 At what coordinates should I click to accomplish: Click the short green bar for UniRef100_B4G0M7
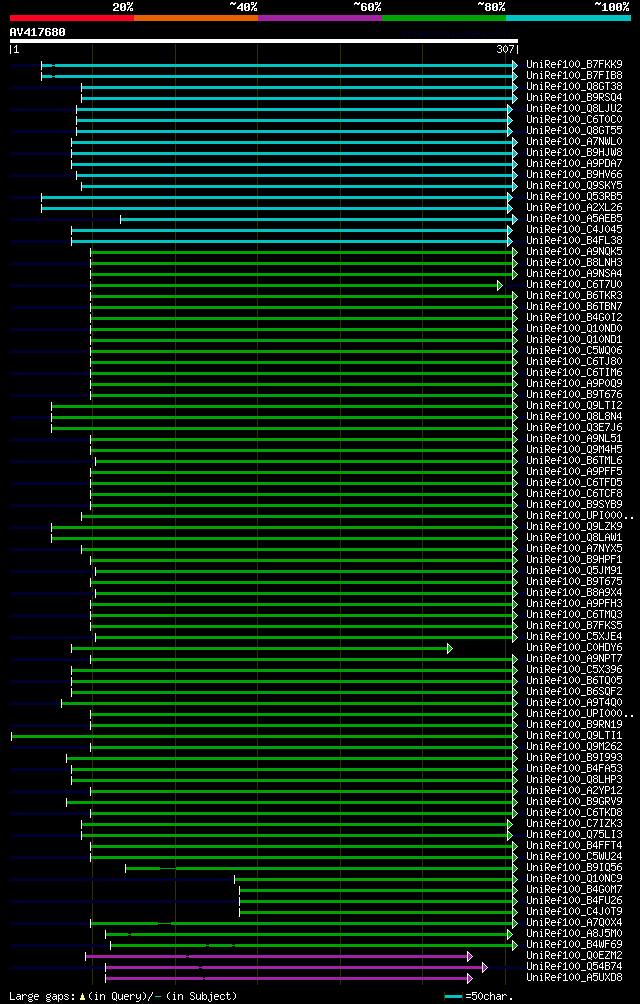coord(376,890)
